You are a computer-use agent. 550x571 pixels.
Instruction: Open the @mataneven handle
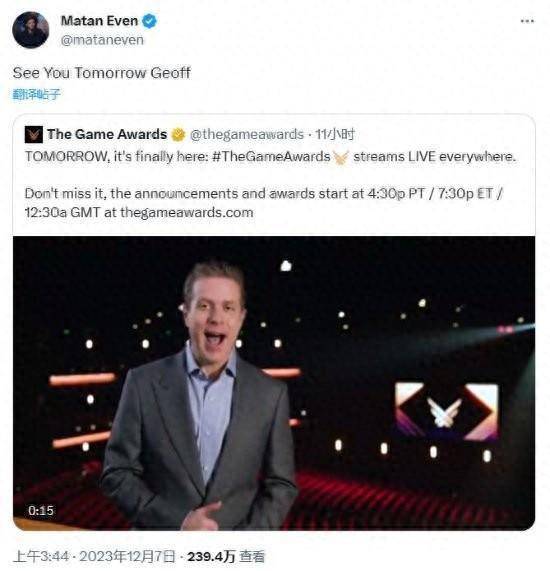(102, 40)
